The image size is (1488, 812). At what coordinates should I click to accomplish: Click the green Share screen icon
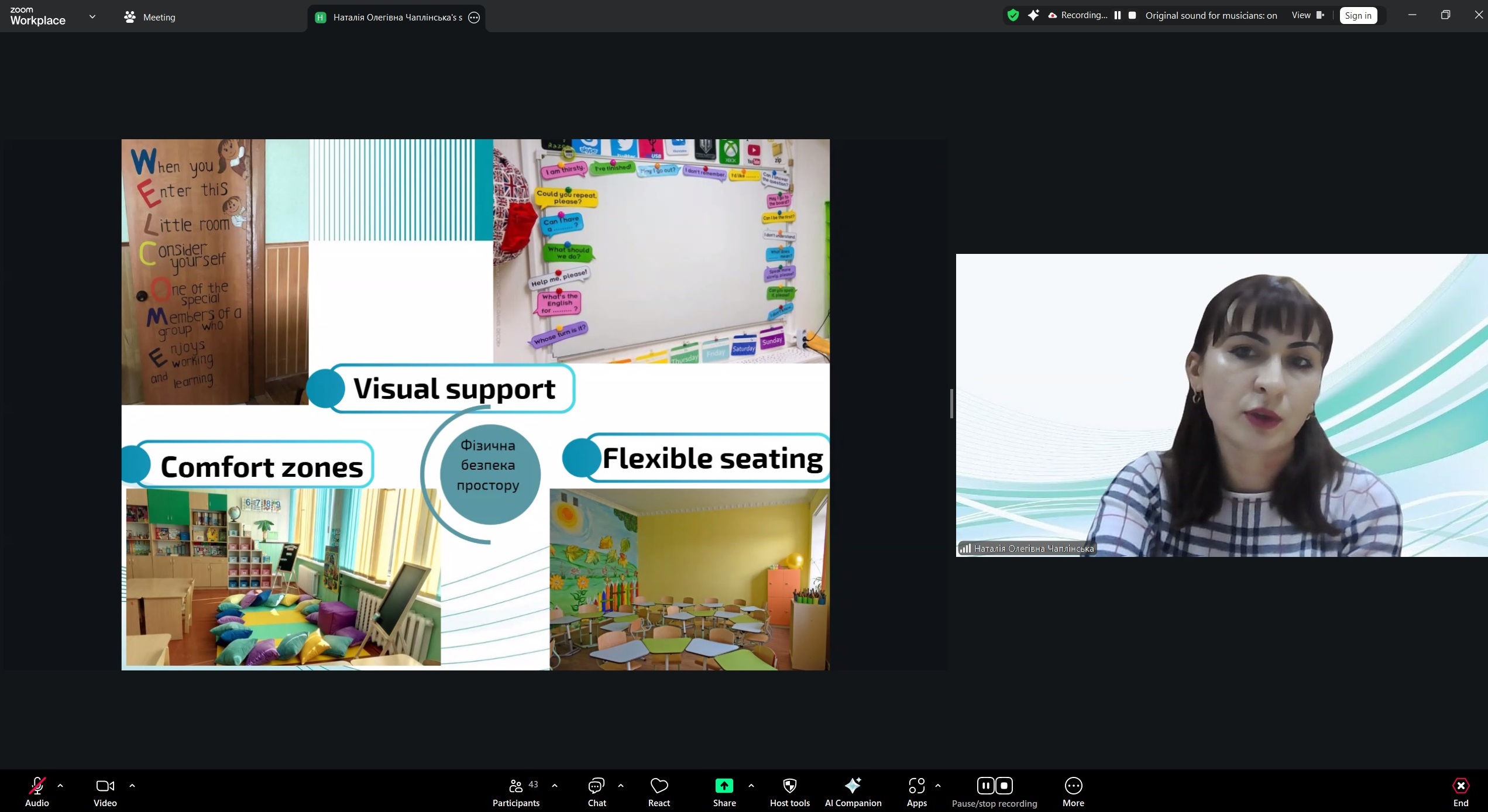tap(724, 786)
